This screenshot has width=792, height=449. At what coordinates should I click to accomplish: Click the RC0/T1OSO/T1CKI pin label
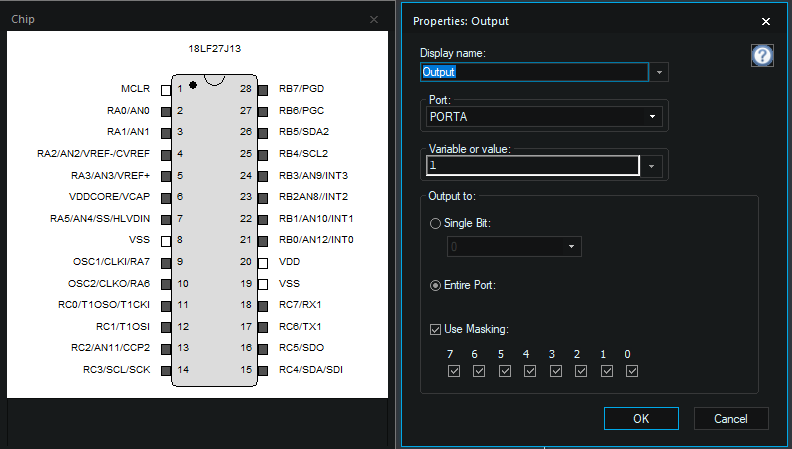pos(104,305)
